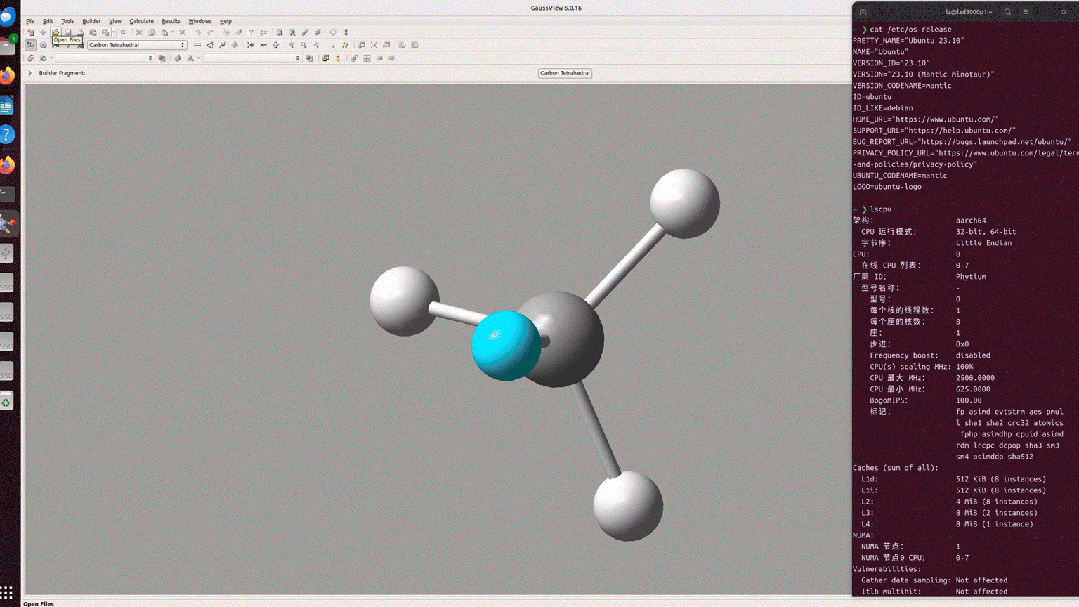Open the Help menu
The image size is (1079, 607).
[x=226, y=21]
